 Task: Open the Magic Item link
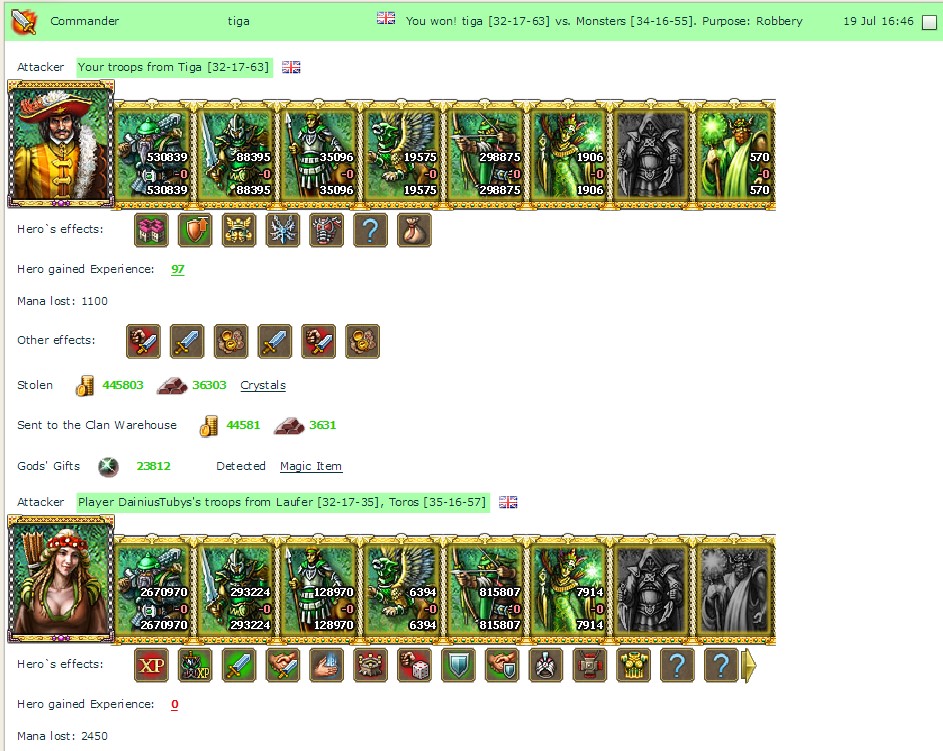pyautogui.click(x=311, y=466)
